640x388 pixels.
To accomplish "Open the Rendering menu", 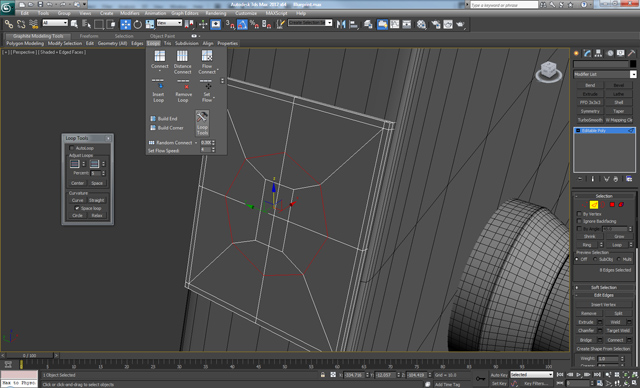I will coord(216,13).
